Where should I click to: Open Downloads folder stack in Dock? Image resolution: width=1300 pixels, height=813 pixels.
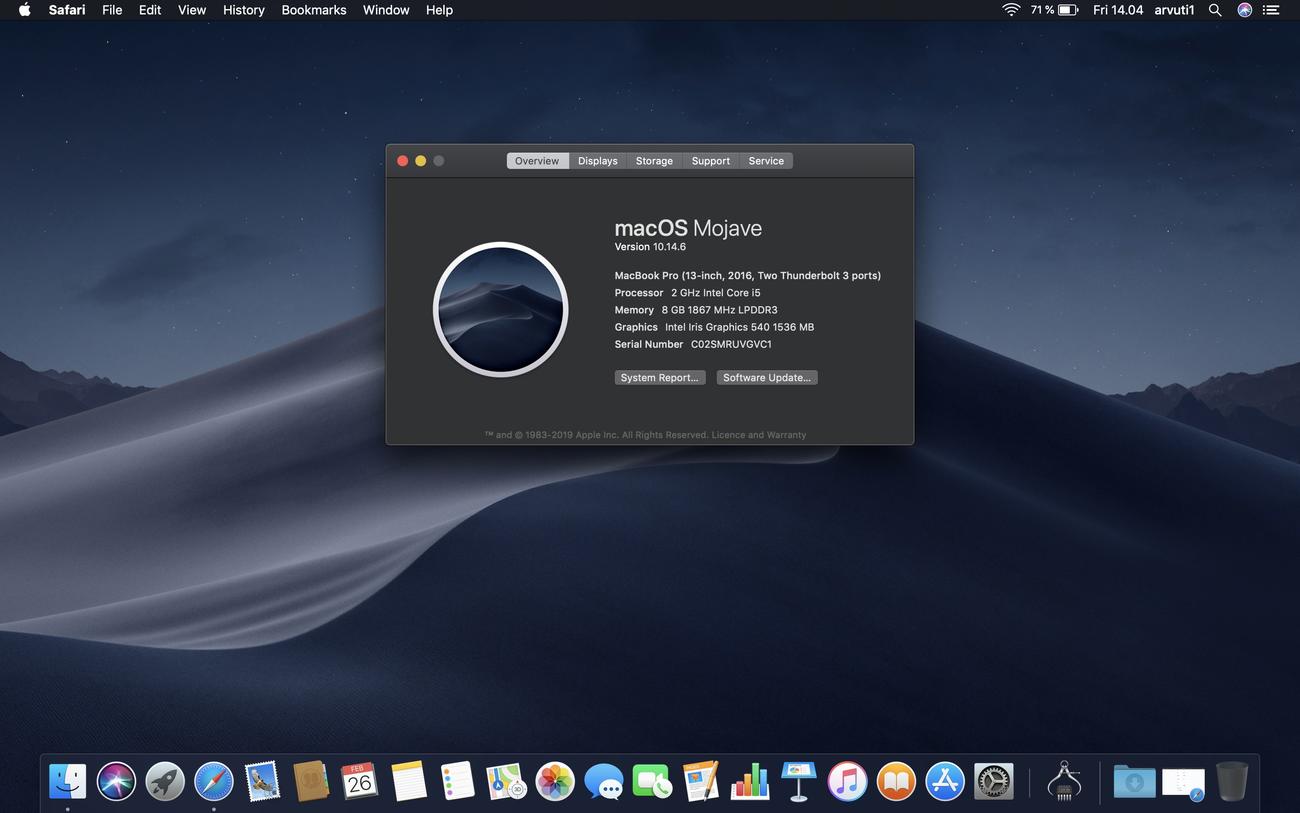click(1134, 781)
